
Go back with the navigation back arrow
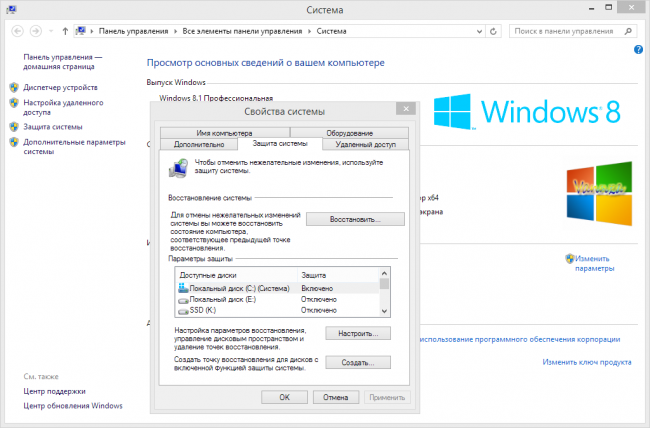(x=17, y=31)
